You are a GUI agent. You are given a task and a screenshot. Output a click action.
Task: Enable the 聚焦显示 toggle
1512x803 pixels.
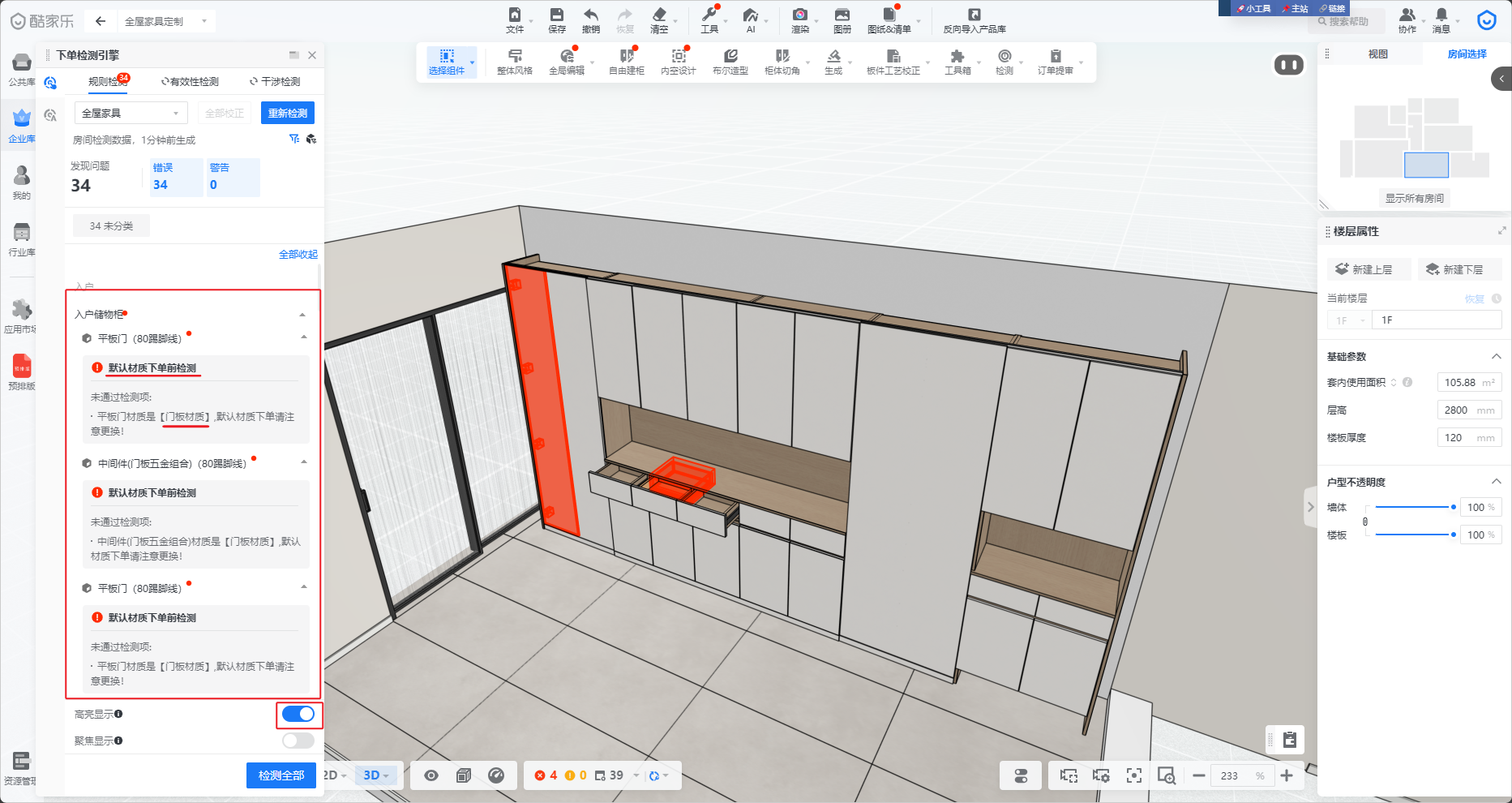click(298, 741)
